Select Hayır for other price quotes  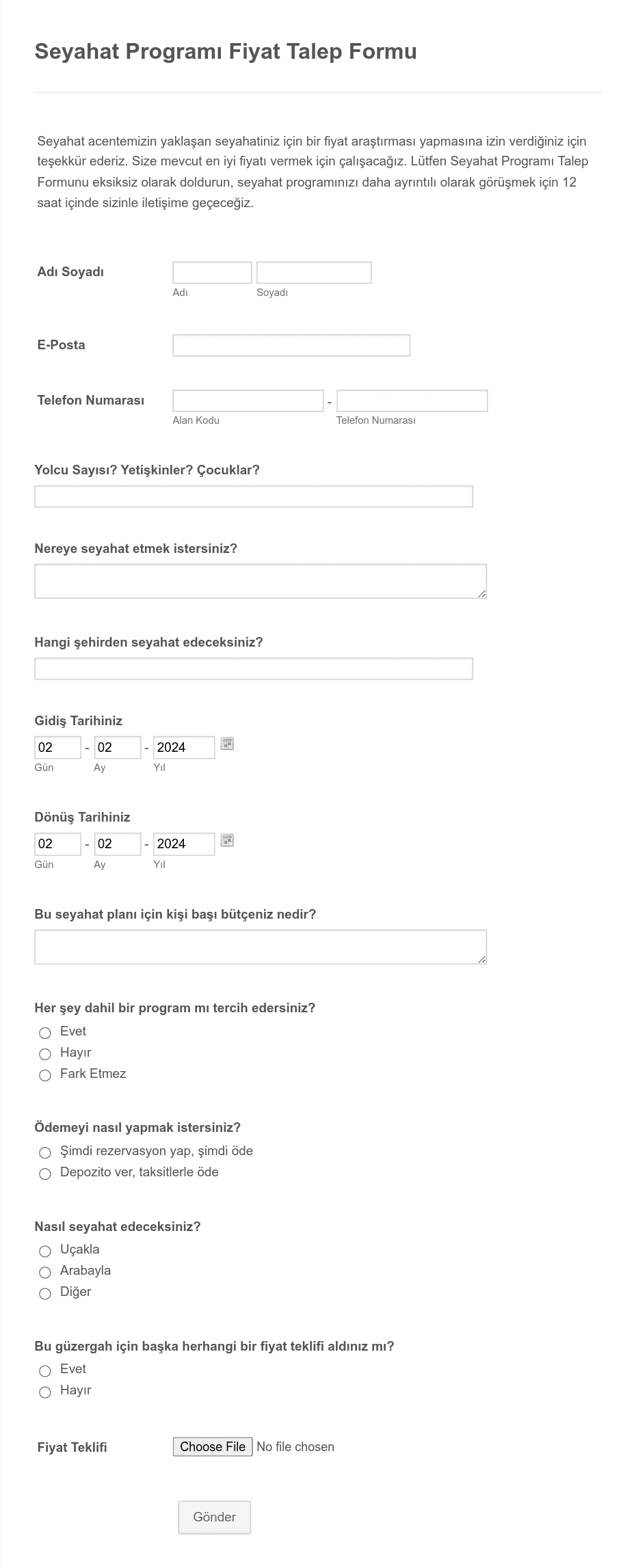click(45, 1392)
